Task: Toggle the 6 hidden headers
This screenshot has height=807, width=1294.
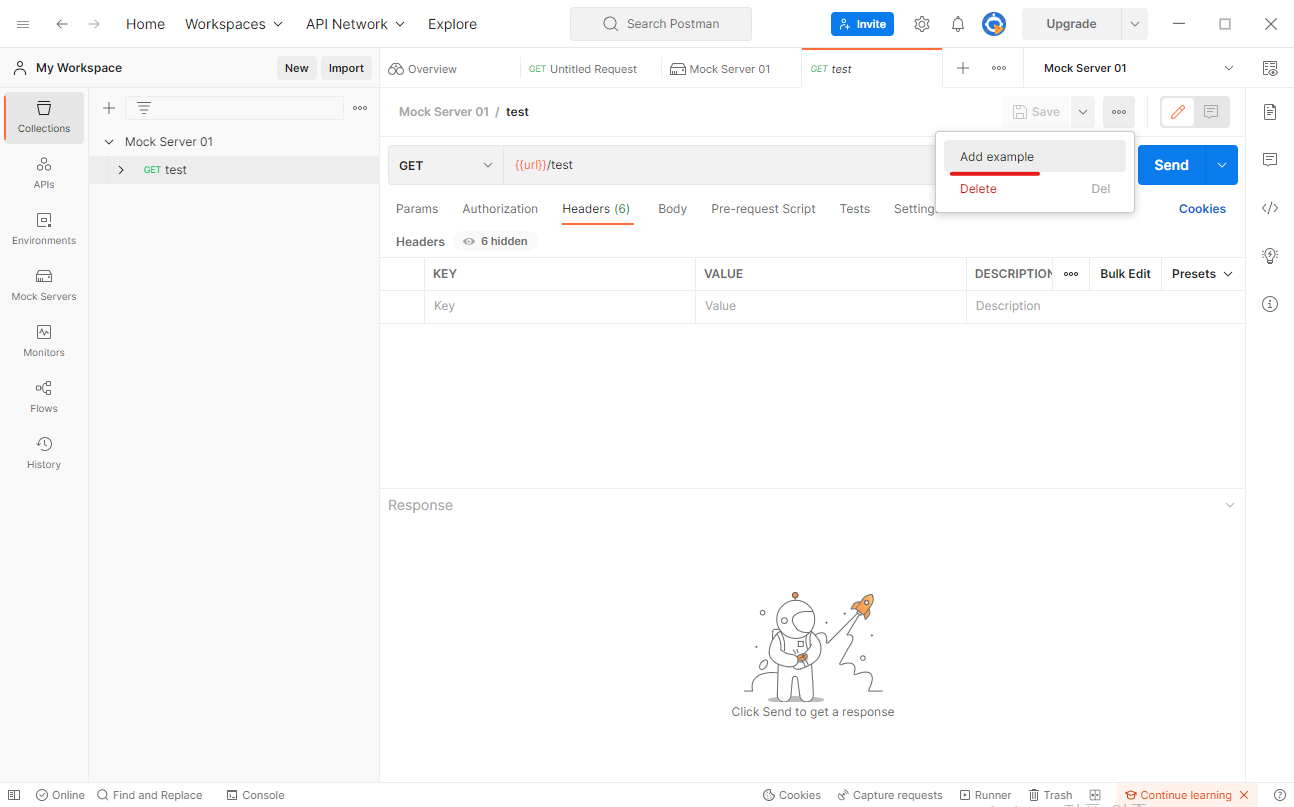Action: point(495,241)
